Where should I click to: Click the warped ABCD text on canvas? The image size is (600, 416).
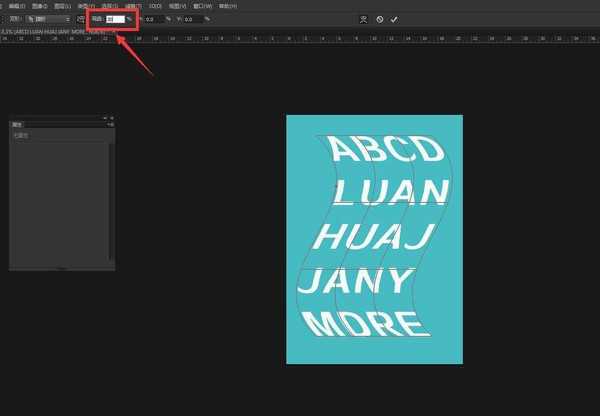pyautogui.click(x=385, y=150)
